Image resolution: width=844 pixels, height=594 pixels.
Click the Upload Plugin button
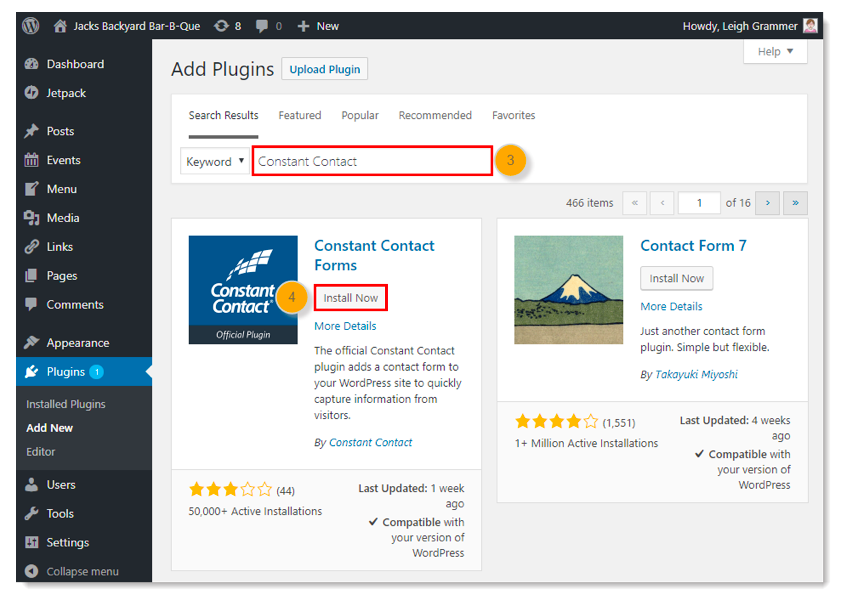click(325, 69)
